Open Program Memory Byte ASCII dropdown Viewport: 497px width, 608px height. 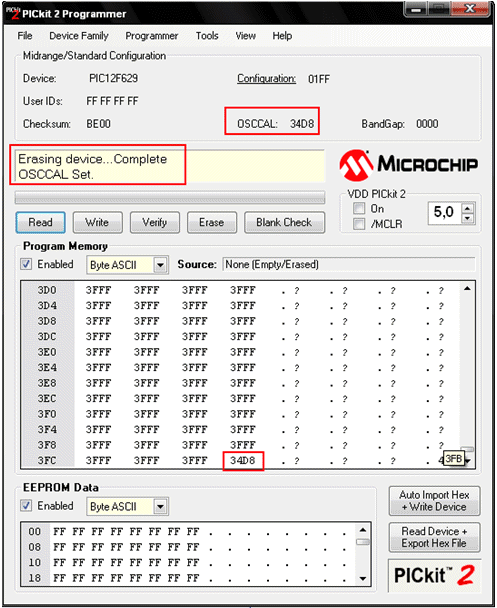160,265
